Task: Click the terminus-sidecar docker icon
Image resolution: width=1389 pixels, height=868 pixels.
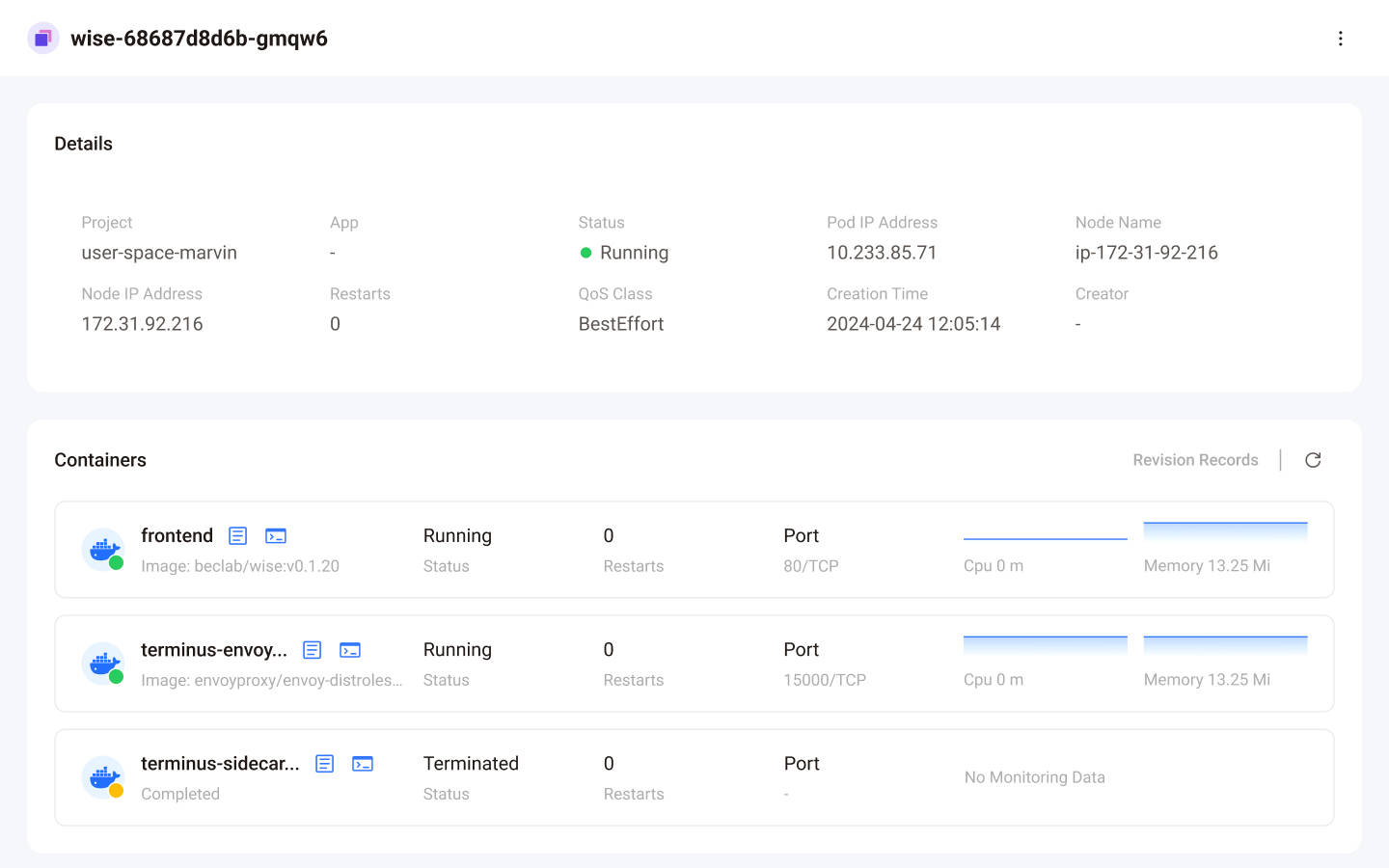Action: pyautogui.click(x=103, y=777)
